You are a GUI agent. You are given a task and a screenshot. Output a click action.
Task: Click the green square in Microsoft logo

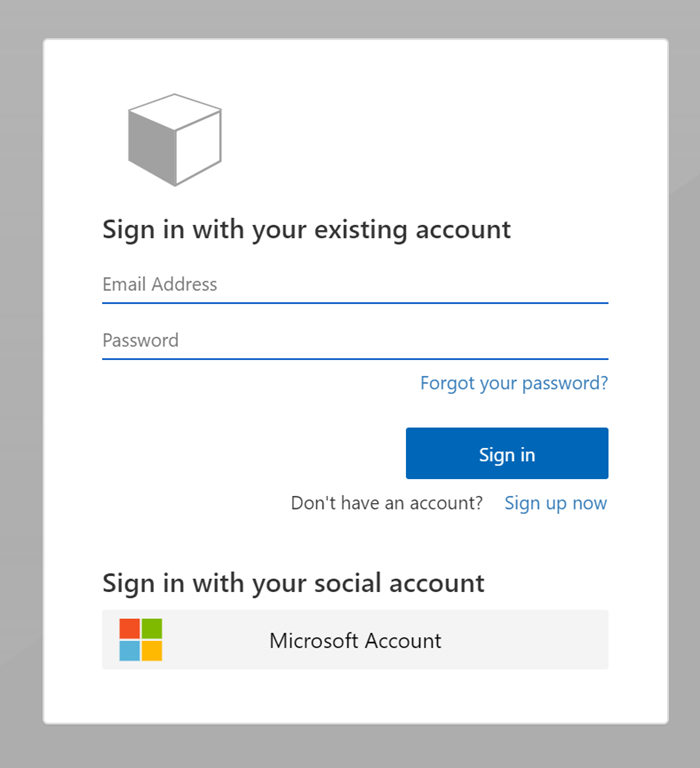point(152,629)
